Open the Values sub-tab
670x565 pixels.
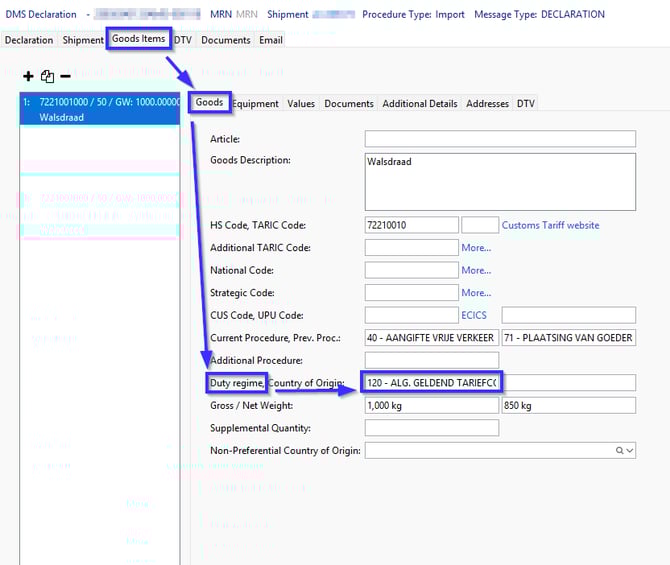pos(301,103)
